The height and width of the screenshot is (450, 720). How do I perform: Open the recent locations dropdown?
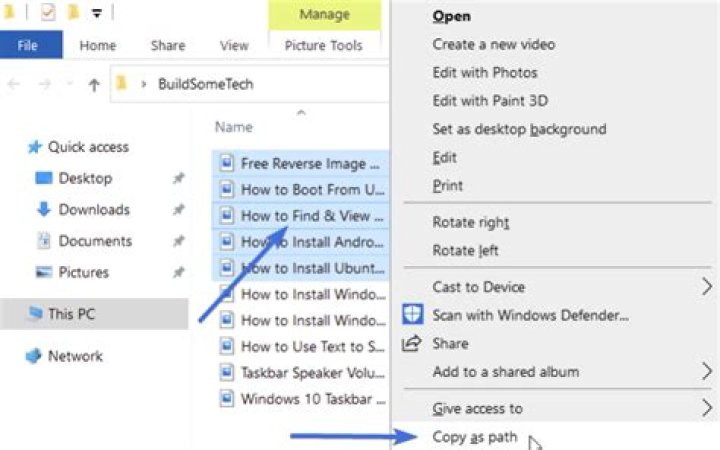(x=69, y=84)
